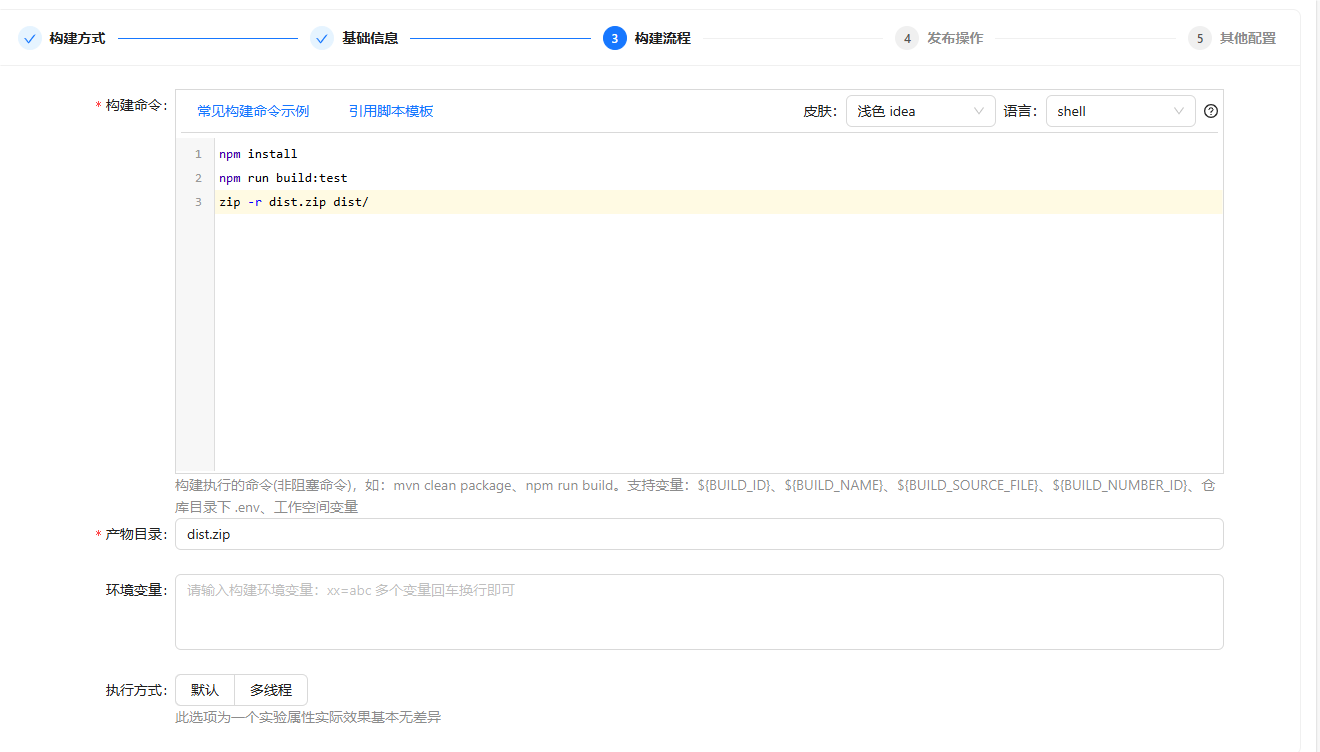This screenshot has width=1320, height=752.
Task: Click the step 4 circle icon
Action: (x=906, y=38)
